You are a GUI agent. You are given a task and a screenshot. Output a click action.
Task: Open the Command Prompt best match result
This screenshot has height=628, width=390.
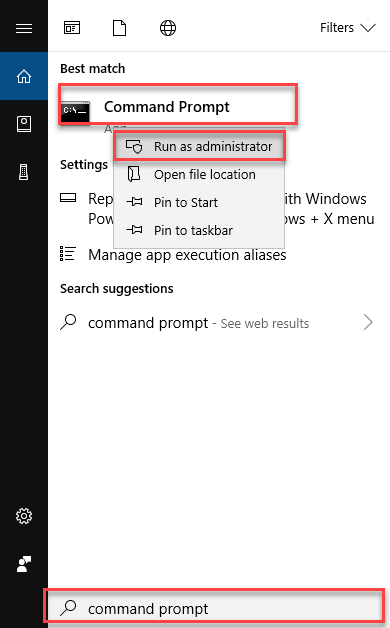tap(178, 105)
